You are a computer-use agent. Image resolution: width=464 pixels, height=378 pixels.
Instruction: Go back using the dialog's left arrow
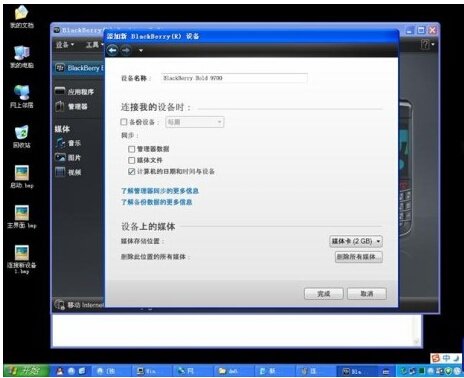coord(113,50)
